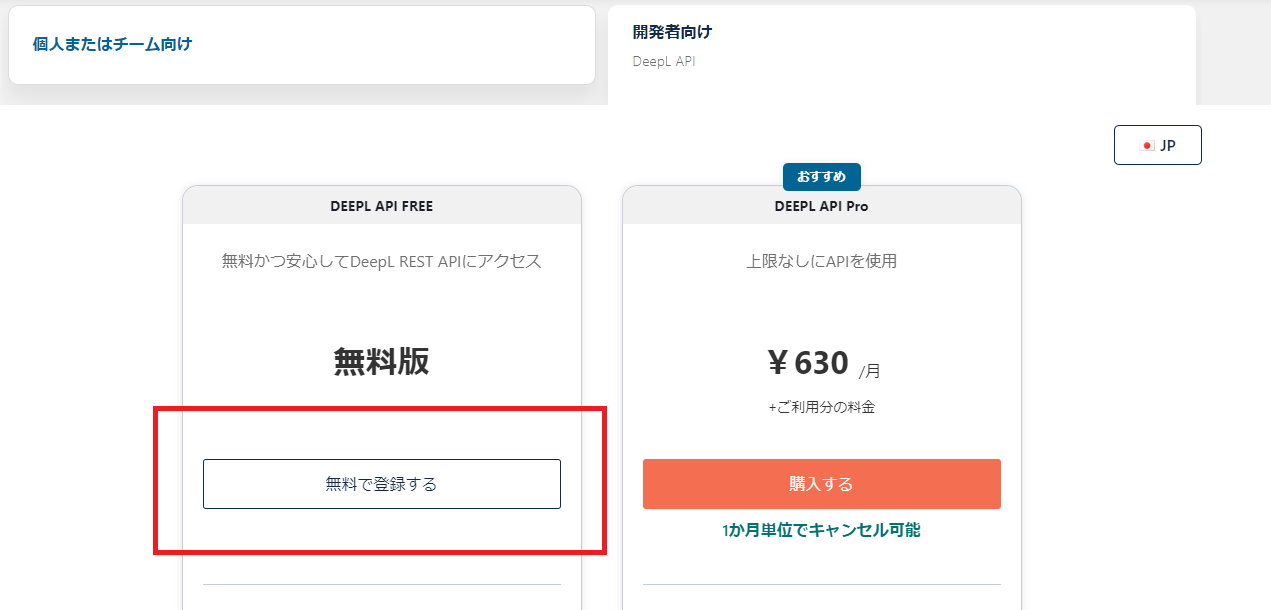Select the 開発者向け tab
Viewport: 1271px width, 610px height.
pos(901,53)
